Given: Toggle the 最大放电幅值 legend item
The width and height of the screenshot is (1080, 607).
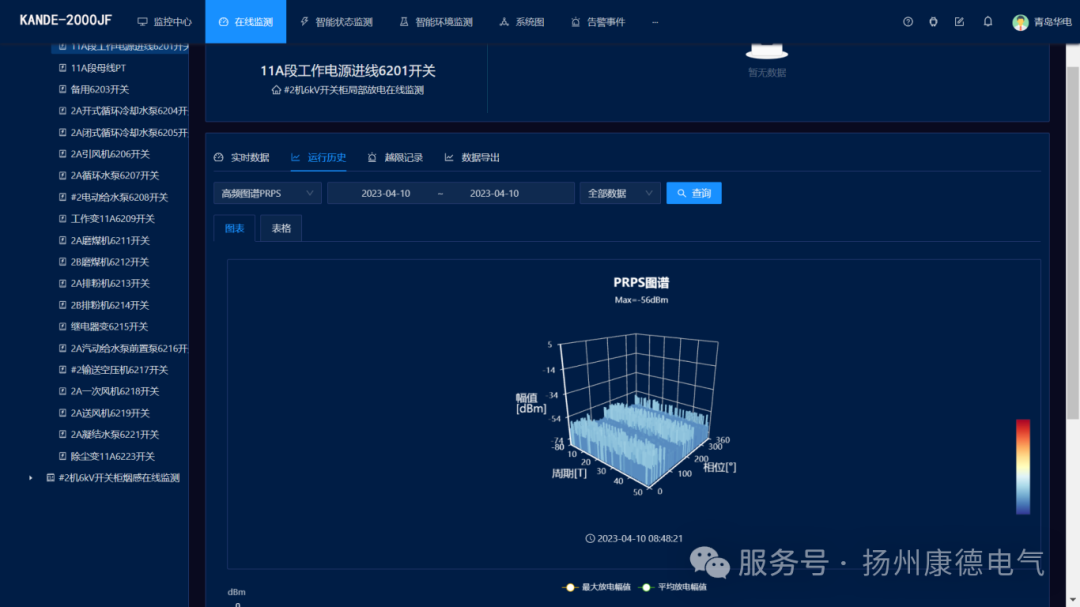Looking at the screenshot, I should [x=596, y=587].
